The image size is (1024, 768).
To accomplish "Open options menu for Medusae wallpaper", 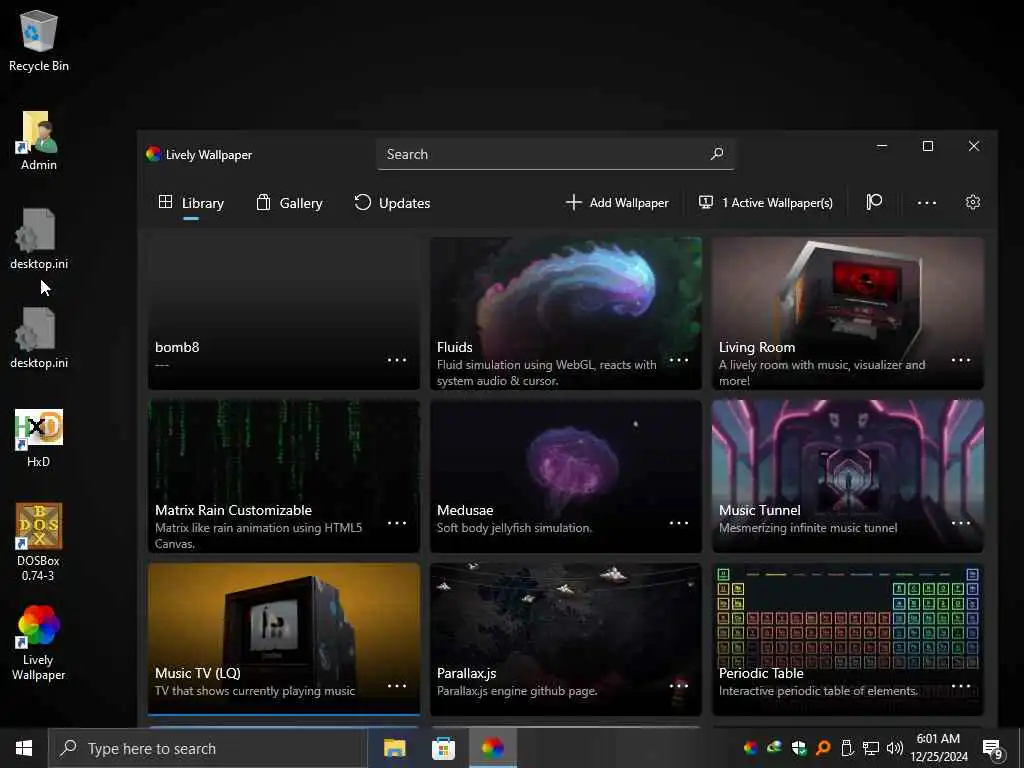I will tap(679, 523).
